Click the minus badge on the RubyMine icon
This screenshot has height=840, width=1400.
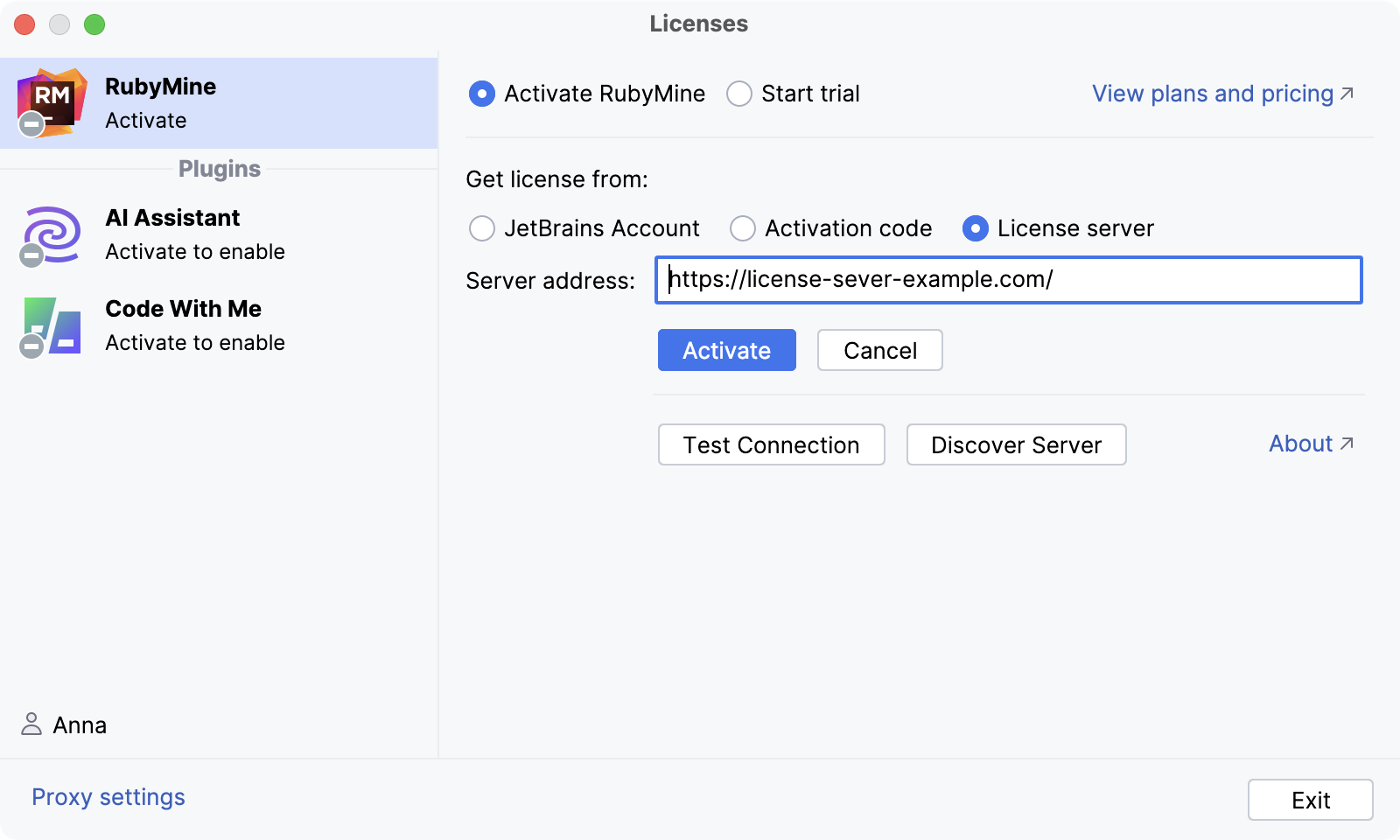31,123
